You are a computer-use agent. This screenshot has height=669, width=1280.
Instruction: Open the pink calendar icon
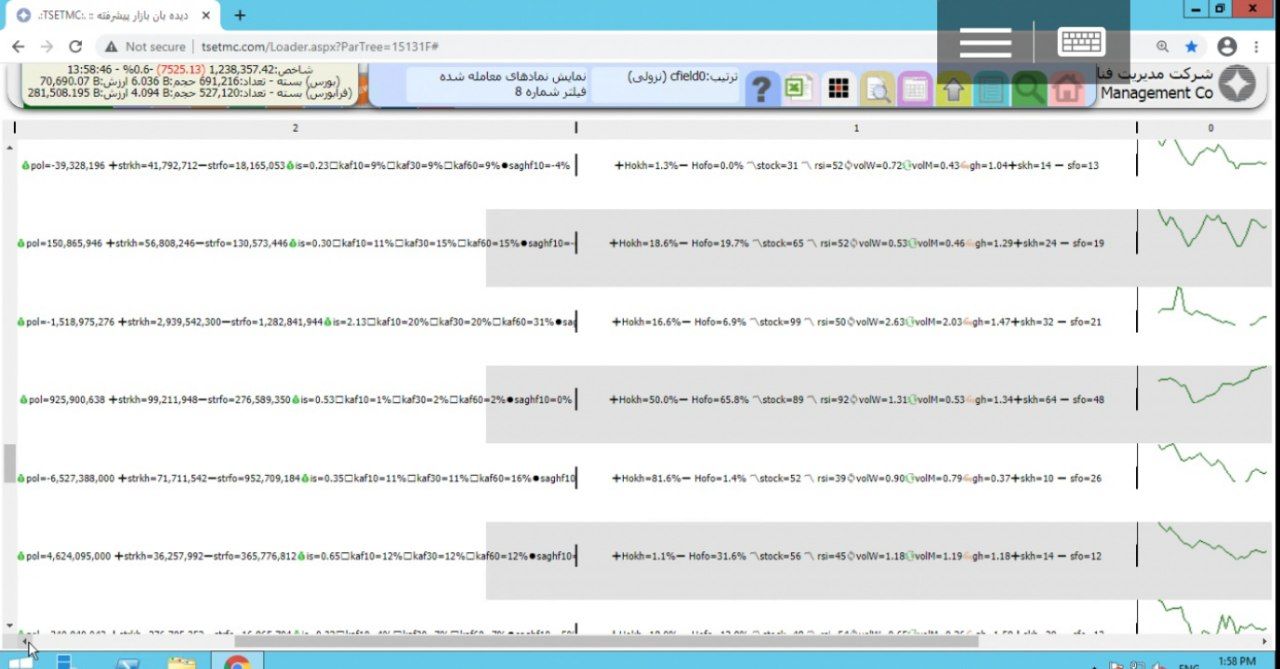point(915,89)
